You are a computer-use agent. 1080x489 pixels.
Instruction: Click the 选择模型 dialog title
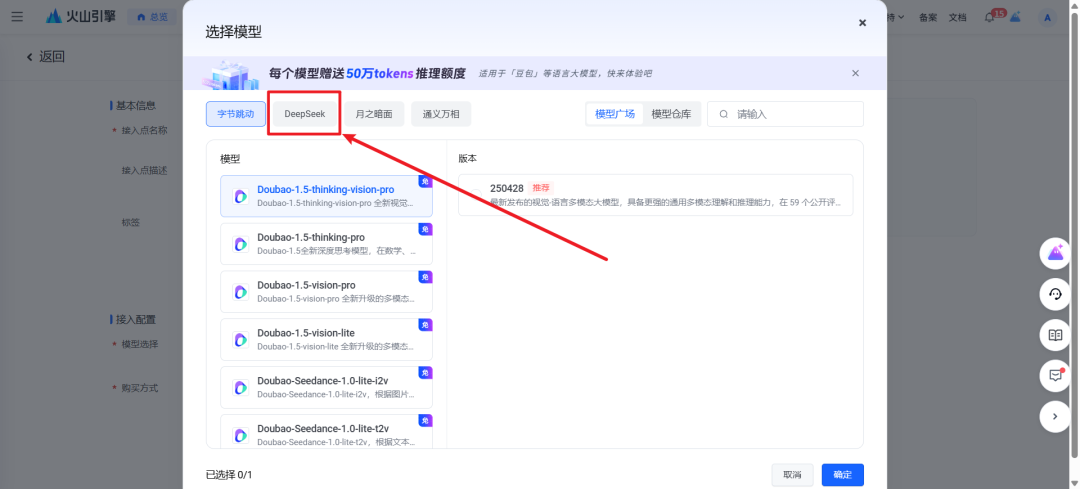(x=233, y=32)
